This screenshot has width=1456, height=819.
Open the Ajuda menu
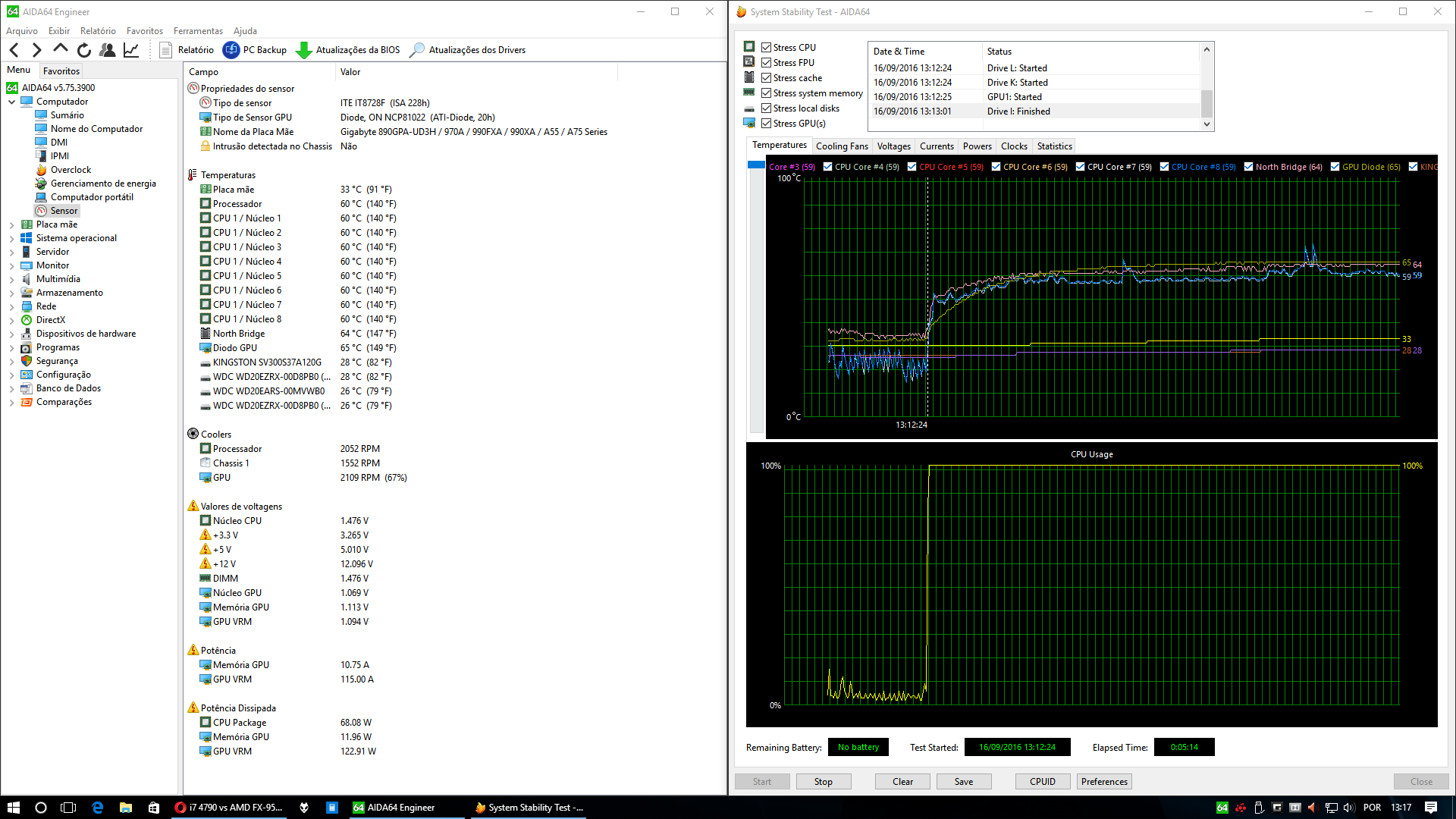(x=245, y=31)
